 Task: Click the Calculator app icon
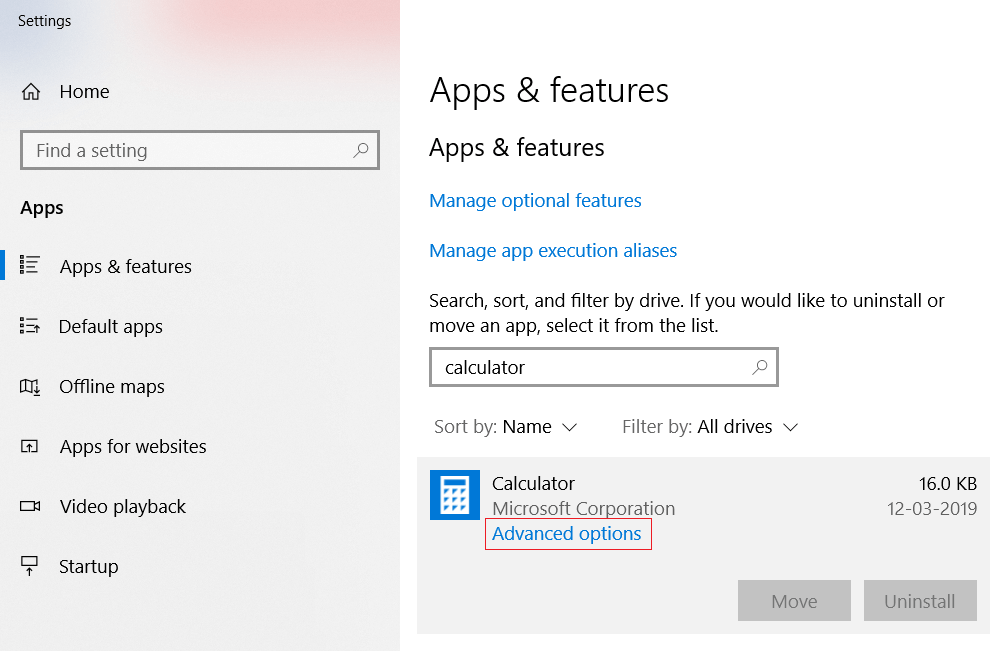pyautogui.click(x=455, y=495)
